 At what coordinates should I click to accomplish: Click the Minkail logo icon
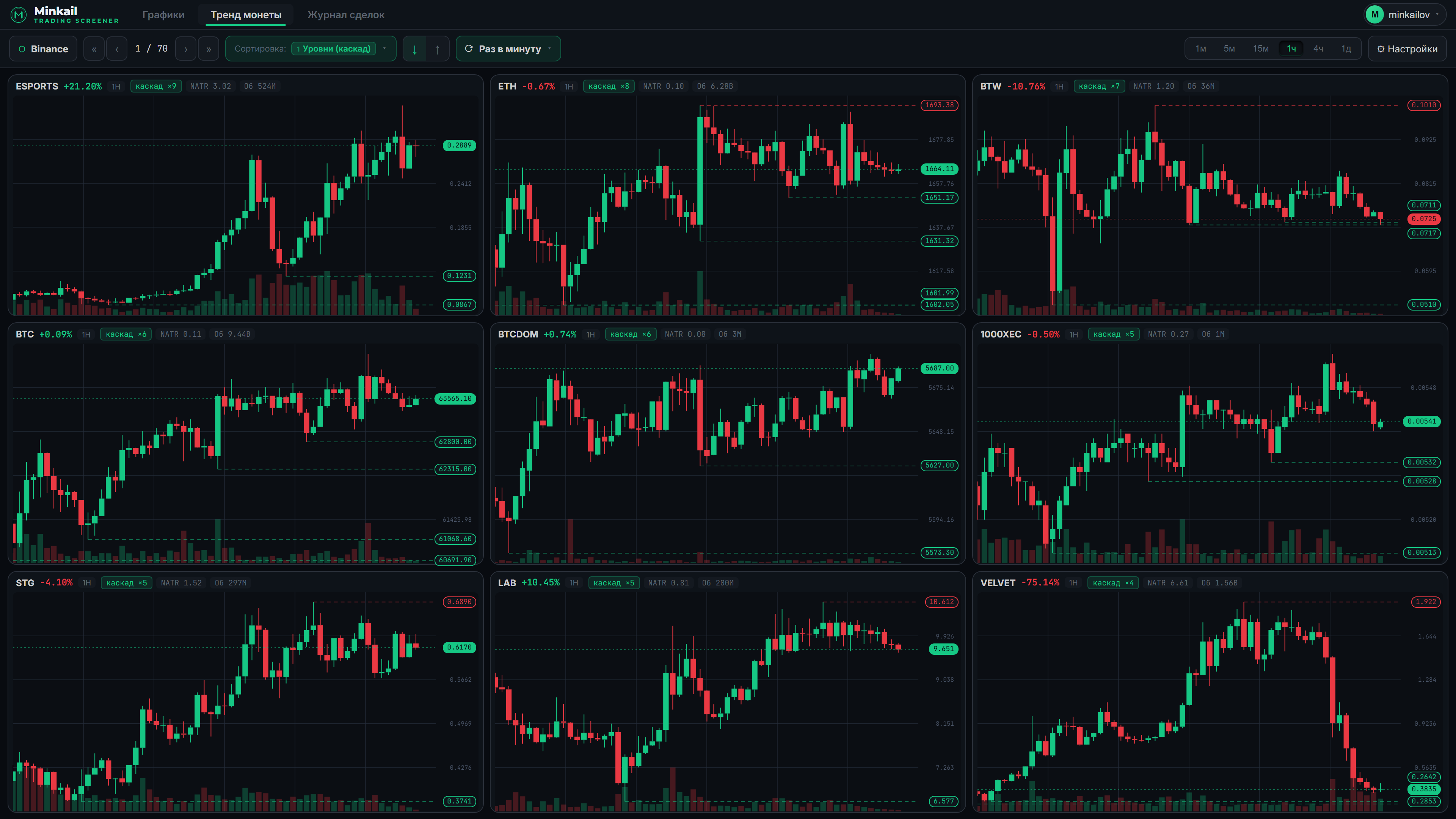click(19, 15)
